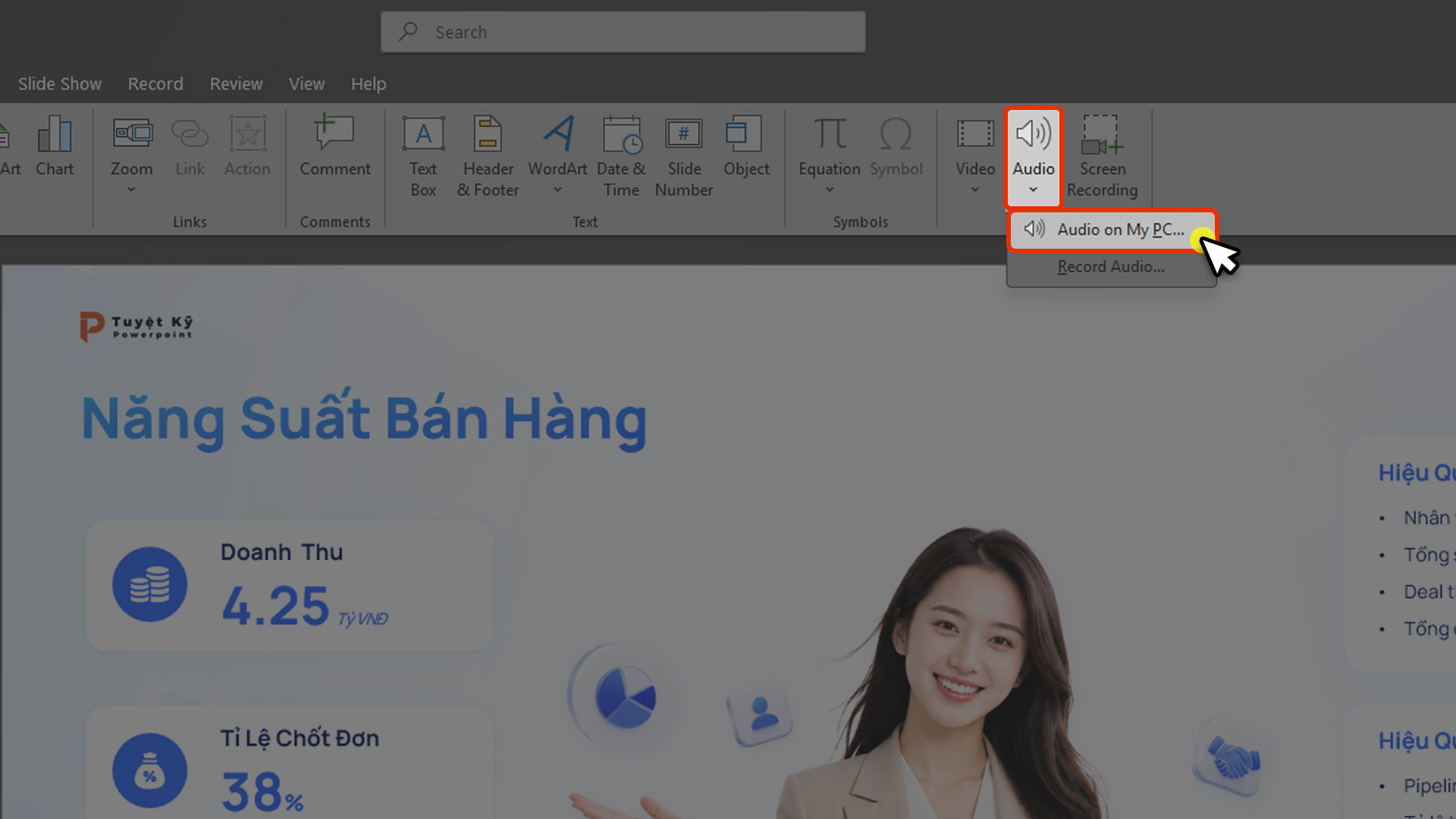Insert a Chart from the ribbon
This screenshot has width=1456, height=819.
[x=55, y=147]
